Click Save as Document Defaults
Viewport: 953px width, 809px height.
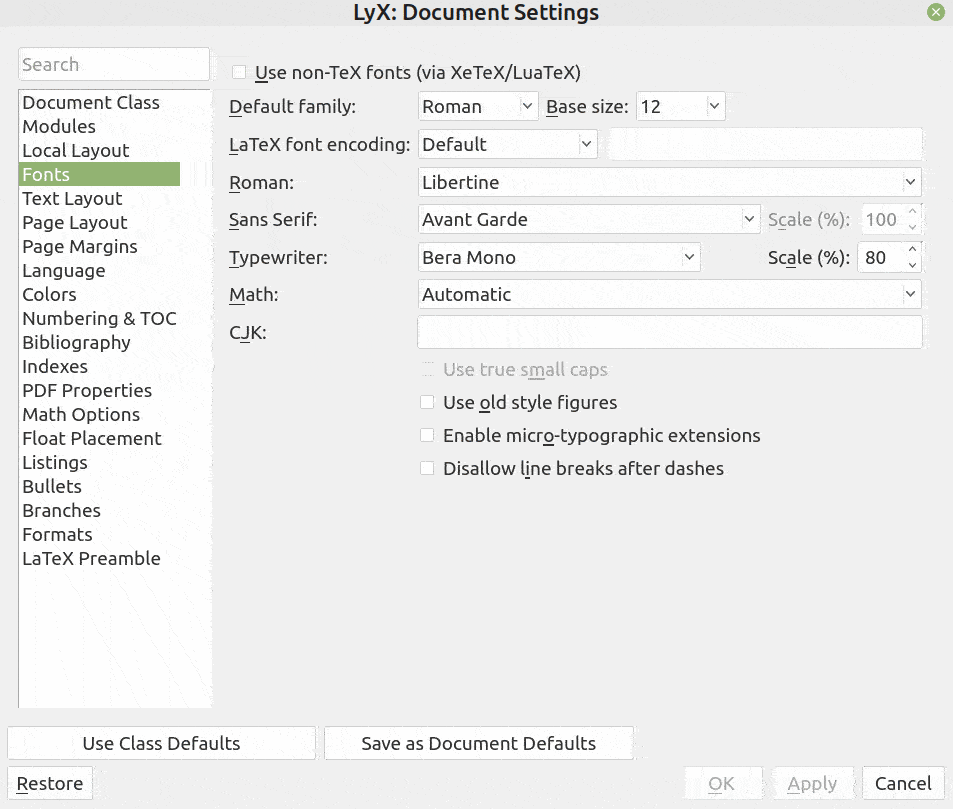pos(478,743)
